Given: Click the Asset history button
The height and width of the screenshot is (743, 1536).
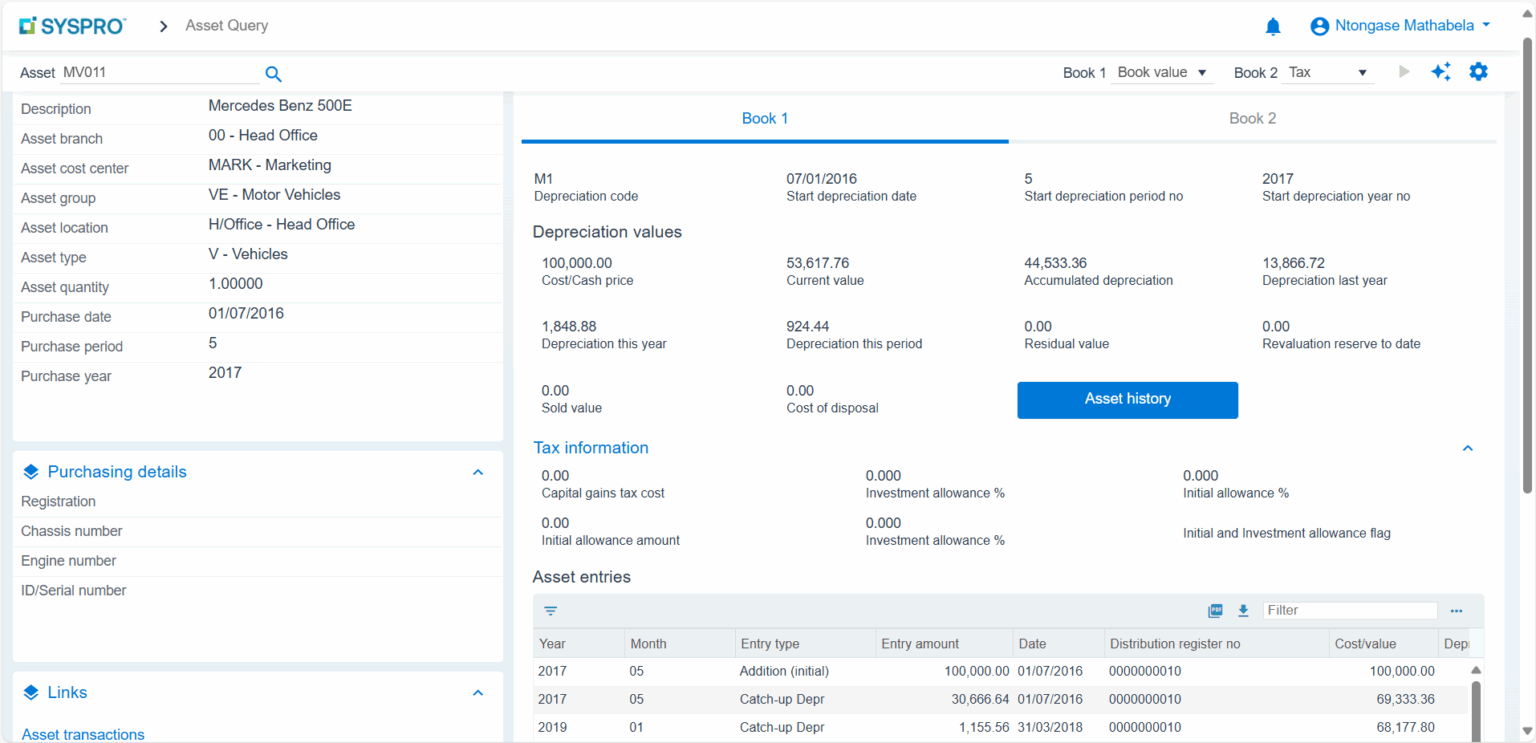Looking at the screenshot, I should 1127,399.
